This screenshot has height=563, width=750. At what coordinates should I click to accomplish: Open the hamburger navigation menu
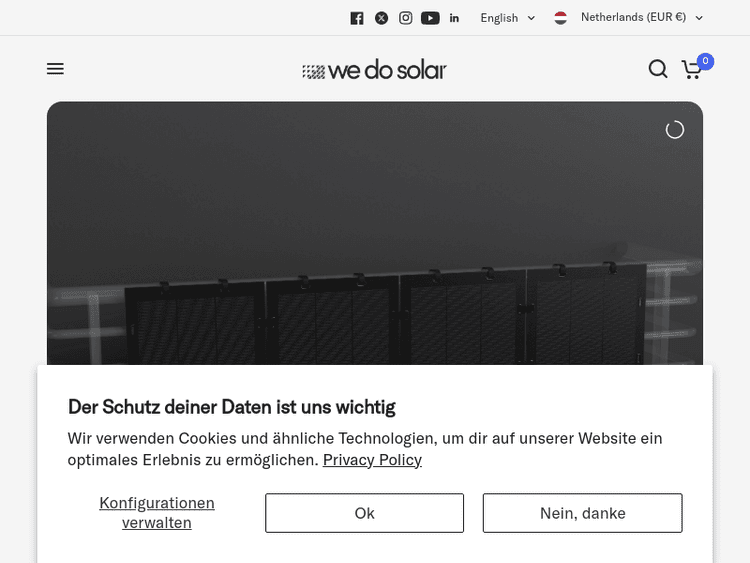coord(55,69)
